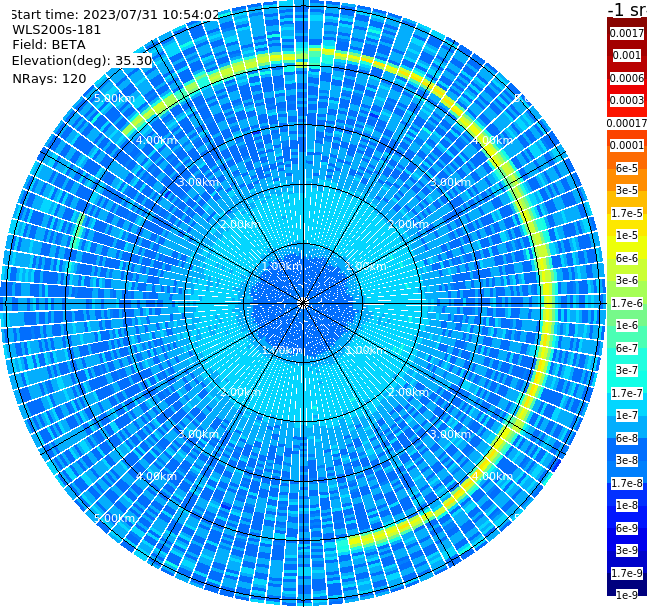This screenshot has width=647, height=607.
Task: Select the 3e-5 colorbar label
Action: coord(627,190)
